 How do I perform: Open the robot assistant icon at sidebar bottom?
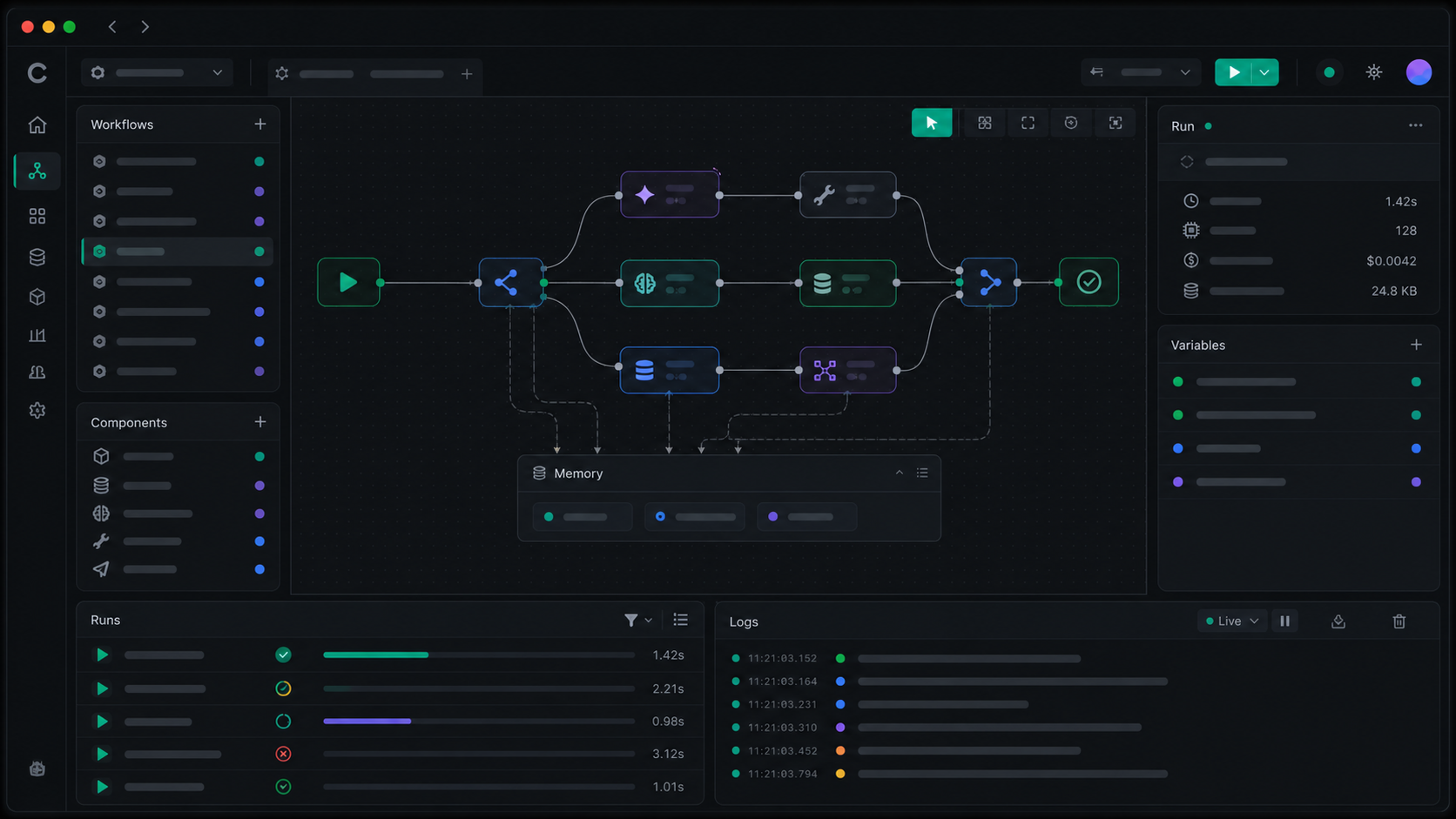[37, 769]
